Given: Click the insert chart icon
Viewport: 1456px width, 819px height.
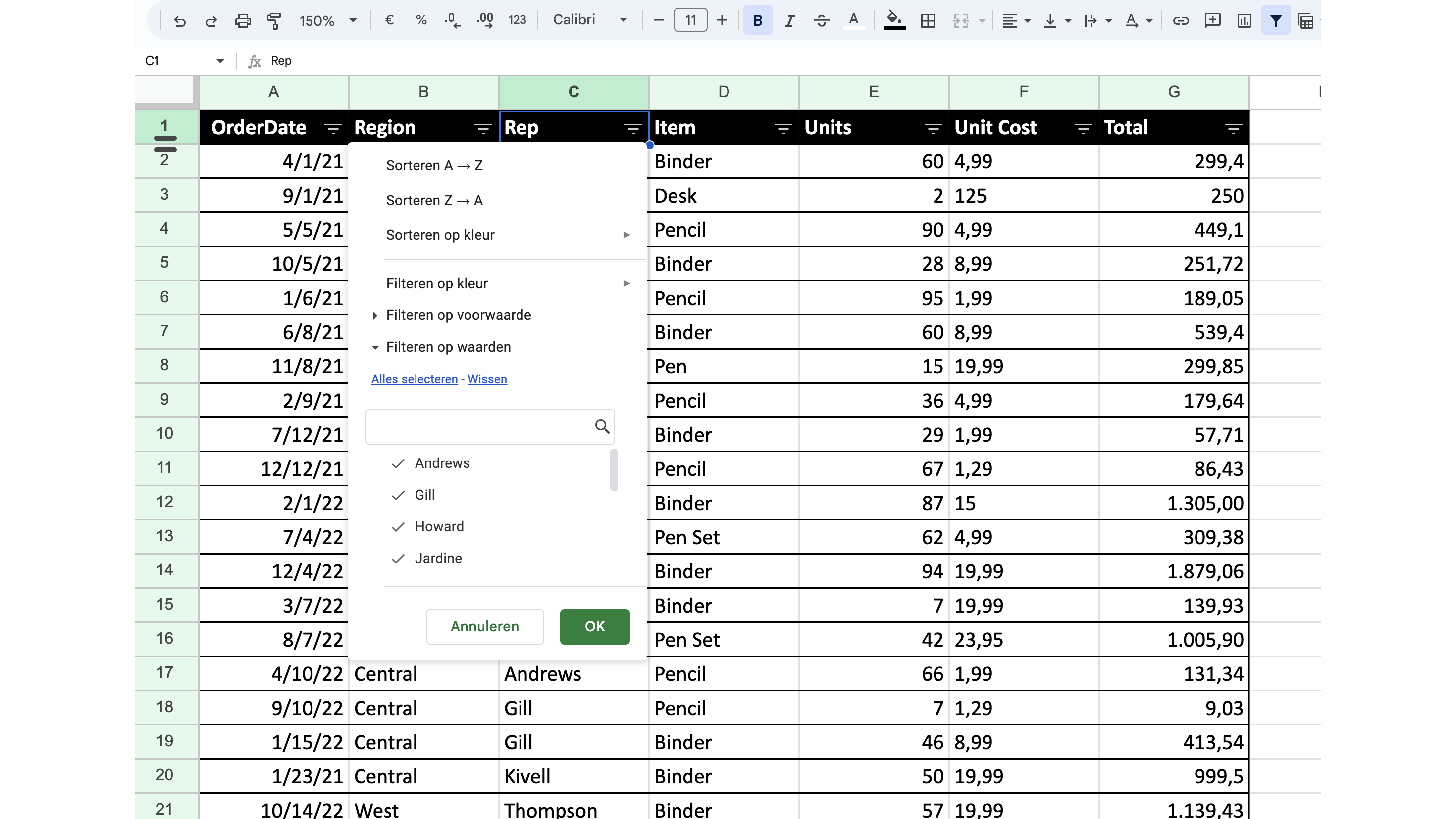Looking at the screenshot, I should tap(1244, 21).
